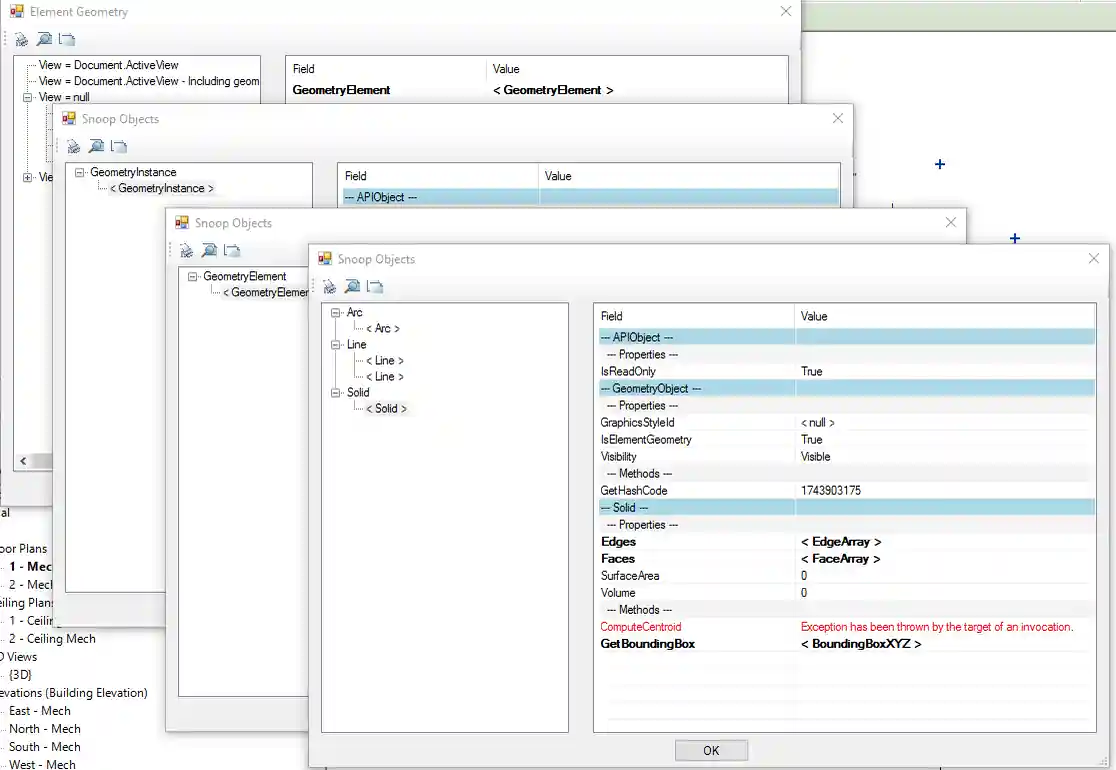The image size is (1116, 770).
Task: Click the Value column header in front window
Action: 814,316
